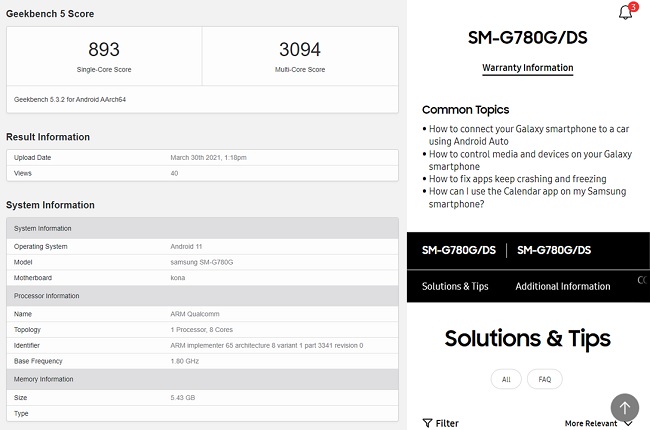Switch to the Solutions & Tips tab
650x430 pixels.
[455, 286]
